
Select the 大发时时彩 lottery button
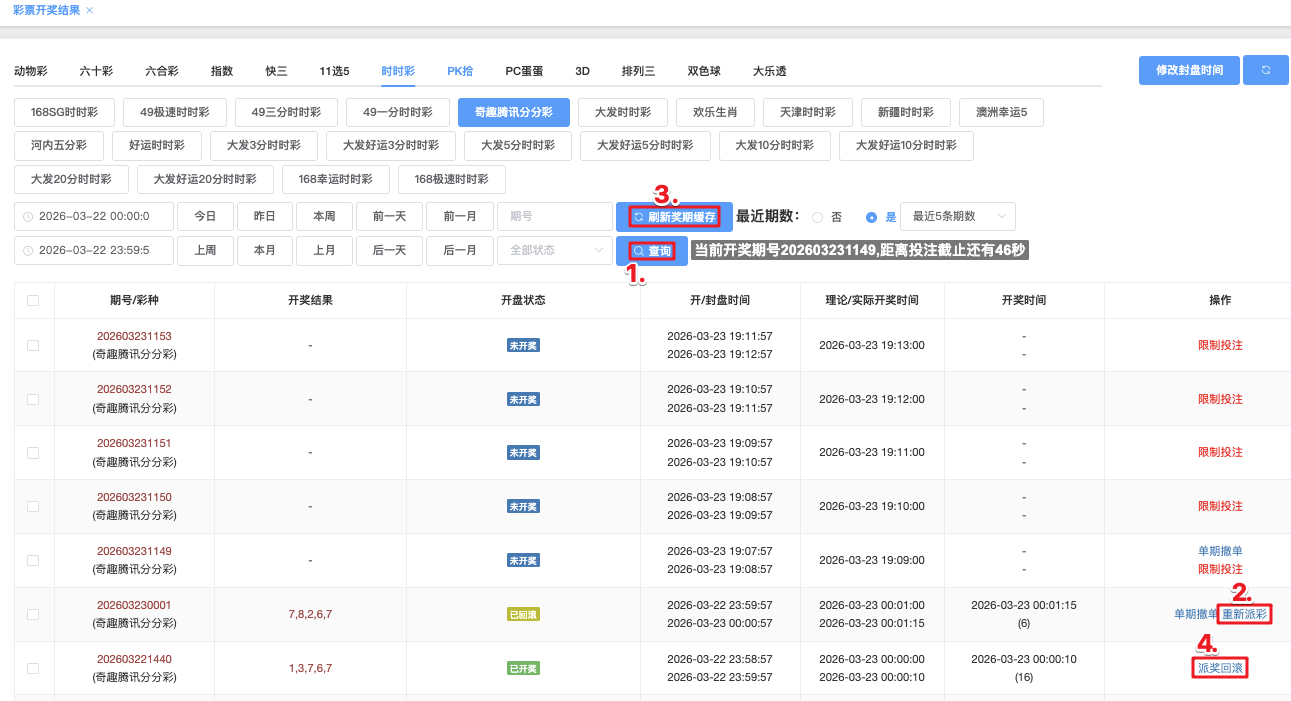(x=622, y=112)
